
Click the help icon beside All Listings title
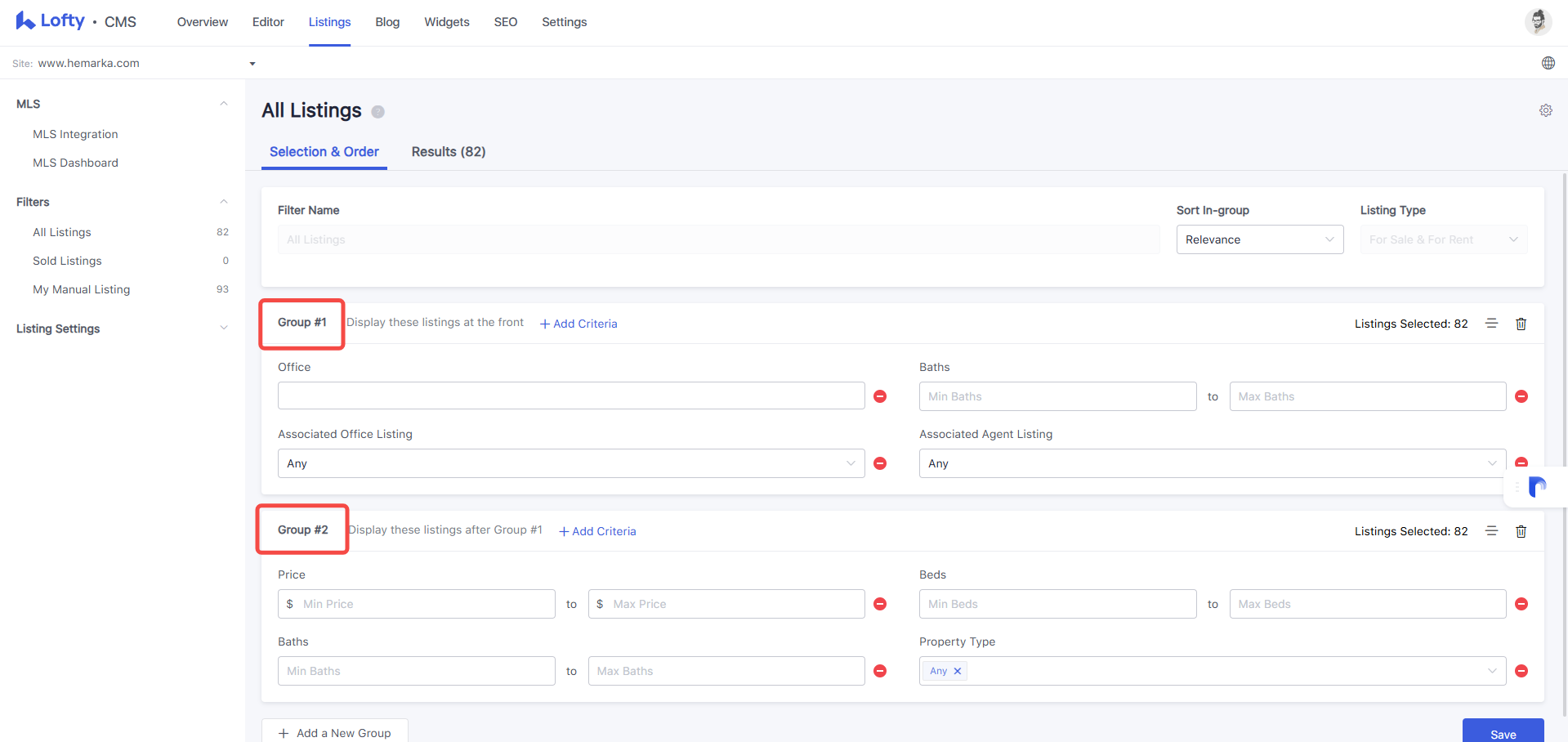[x=377, y=112]
